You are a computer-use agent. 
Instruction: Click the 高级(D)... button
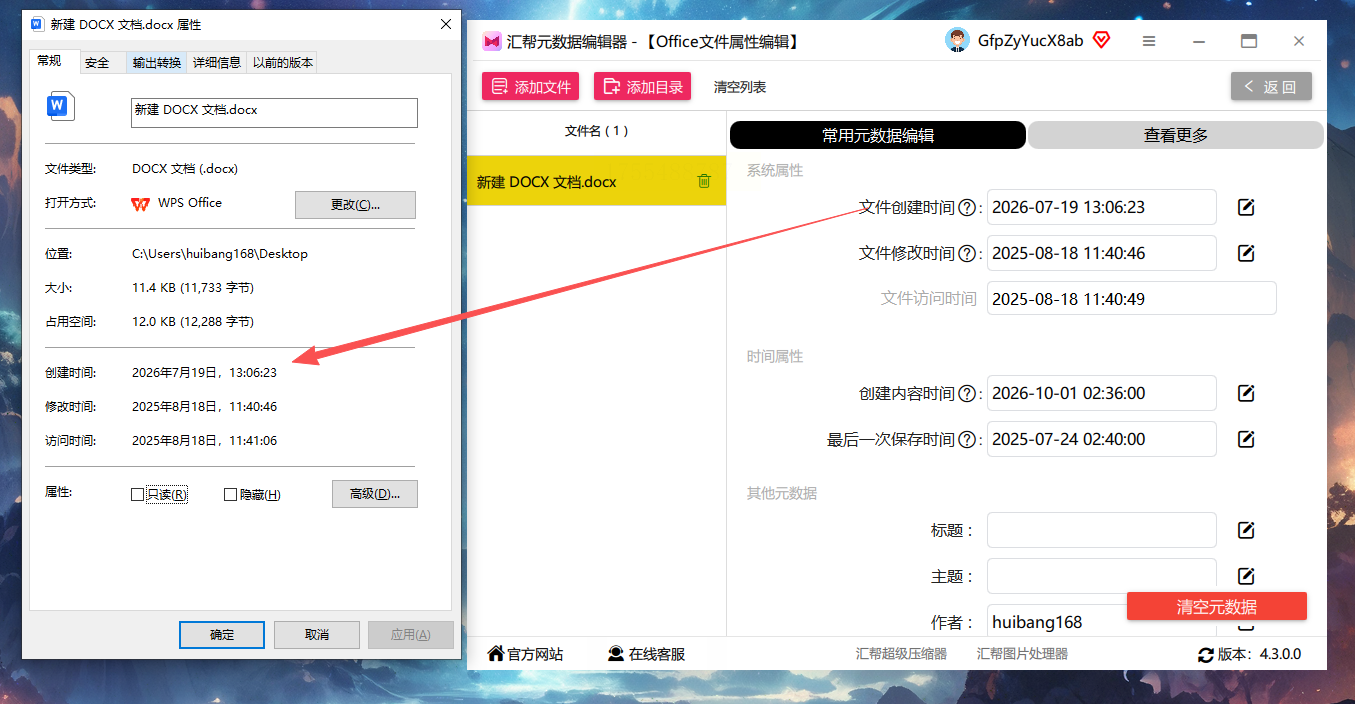click(374, 494)
